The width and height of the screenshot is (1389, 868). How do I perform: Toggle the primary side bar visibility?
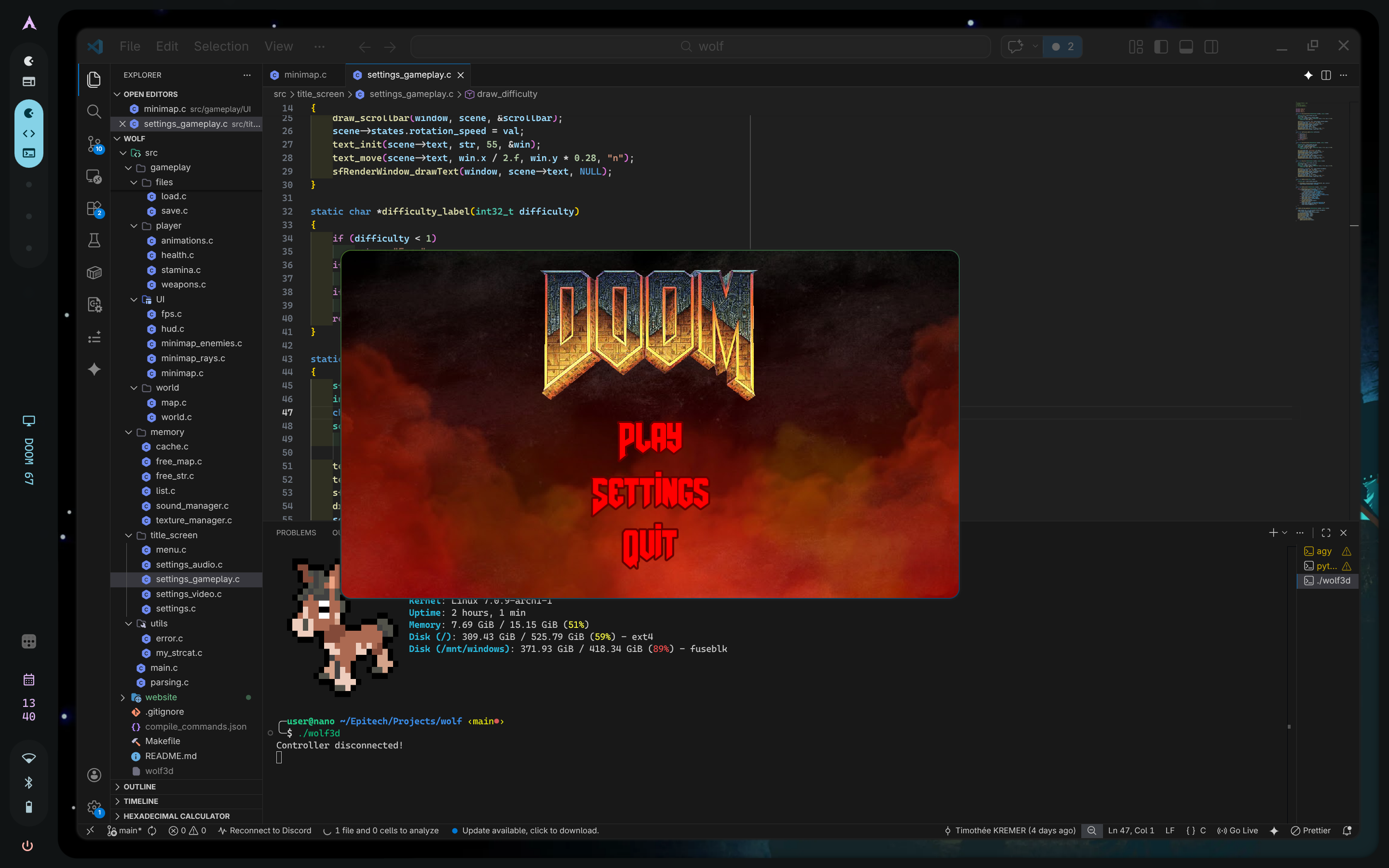[x=1160, y=46]
